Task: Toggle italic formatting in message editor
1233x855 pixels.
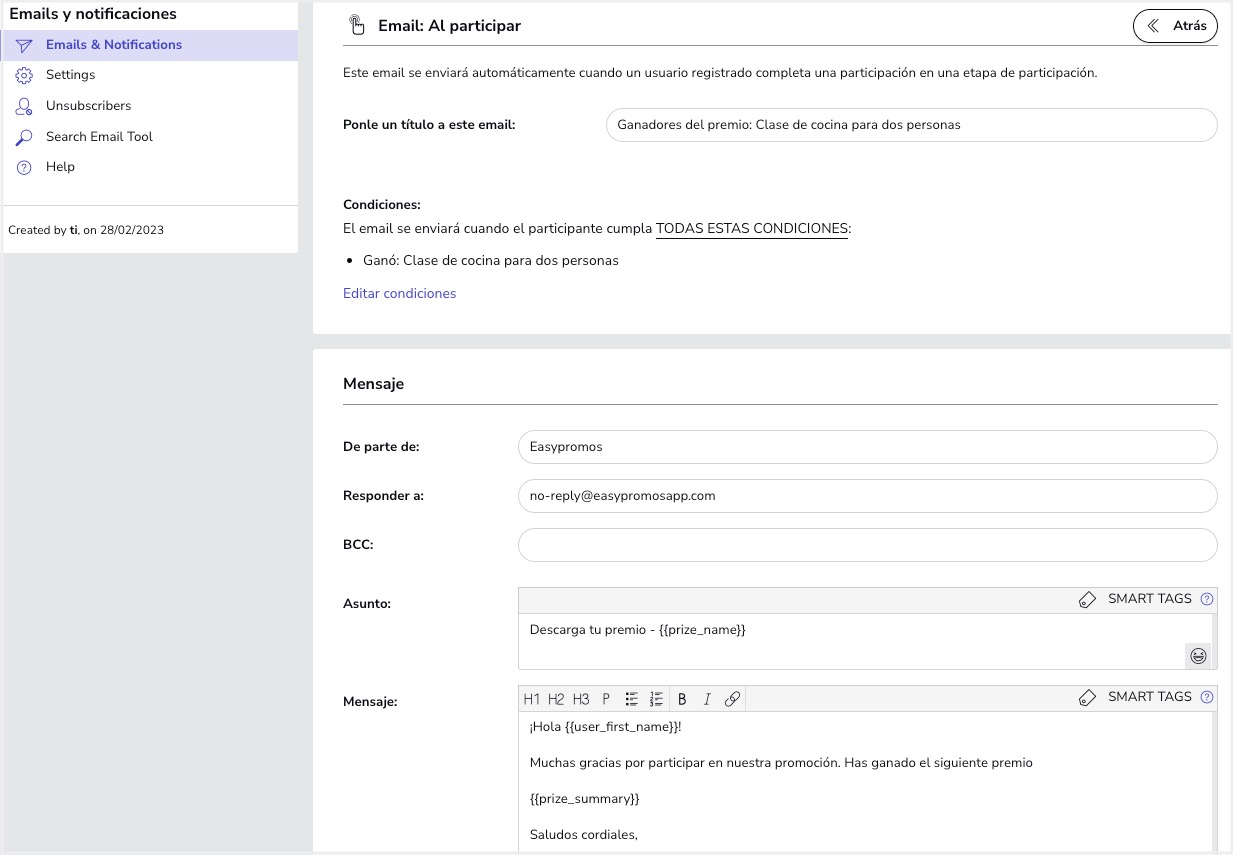Action: coord(707,699)
